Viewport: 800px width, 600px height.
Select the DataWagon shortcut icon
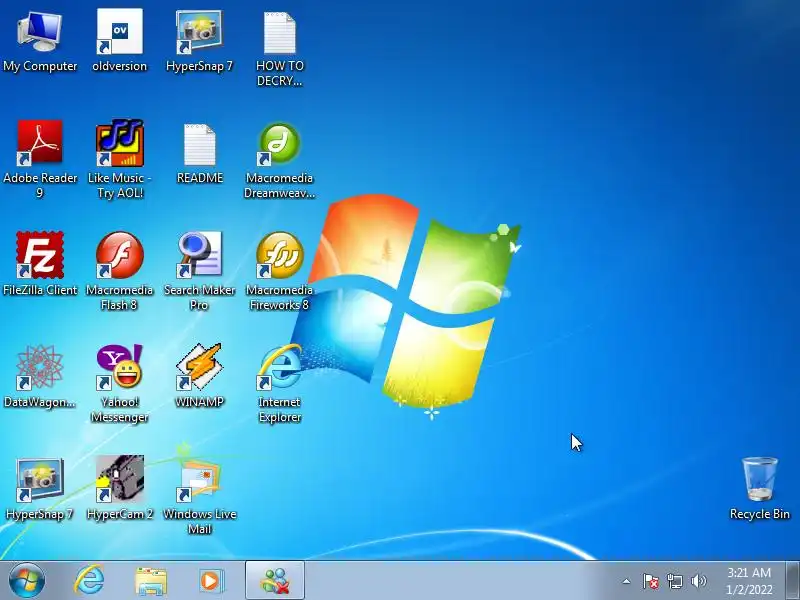point(40,377)
